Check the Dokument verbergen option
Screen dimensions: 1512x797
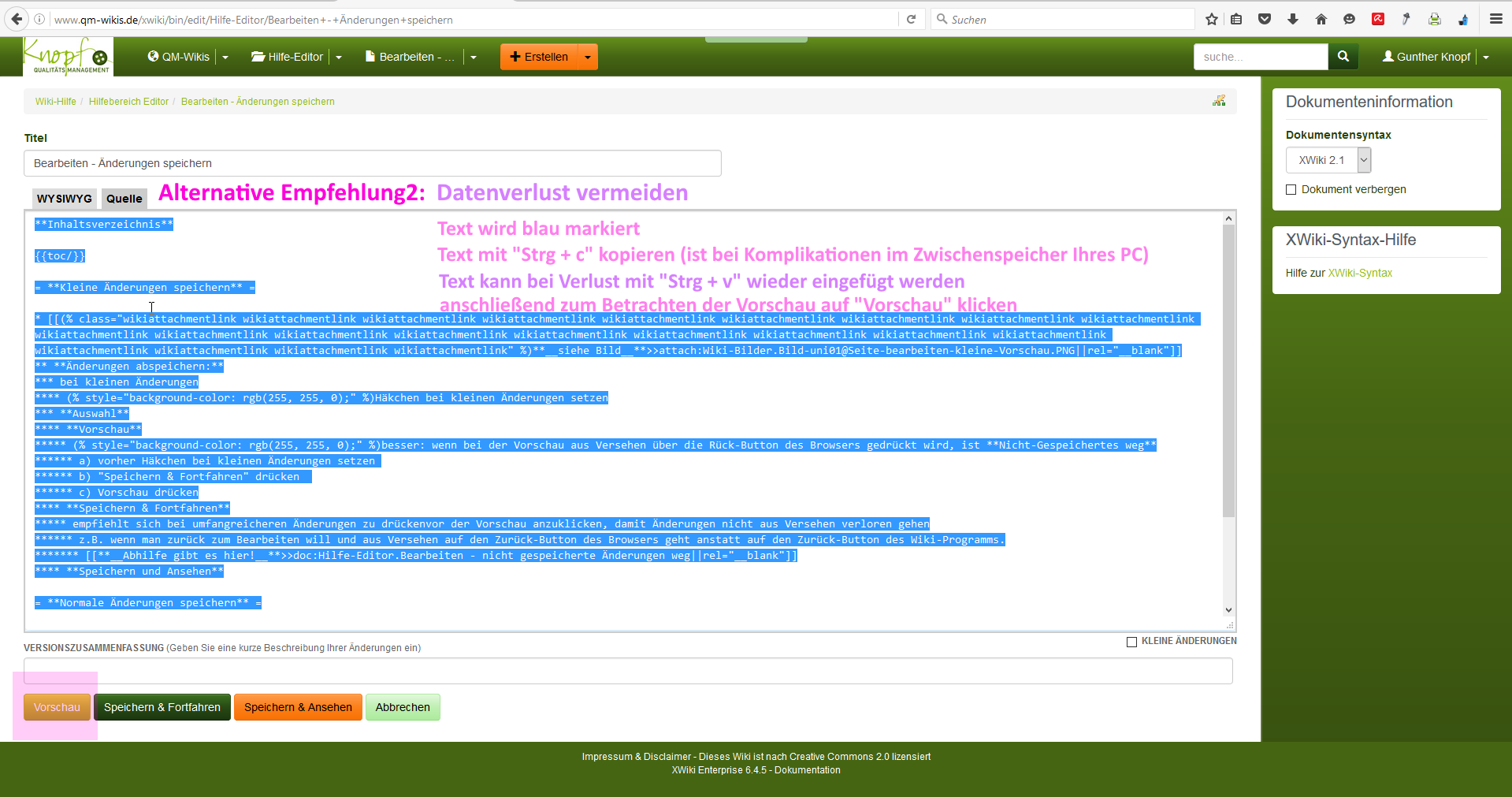[1291, 189]
